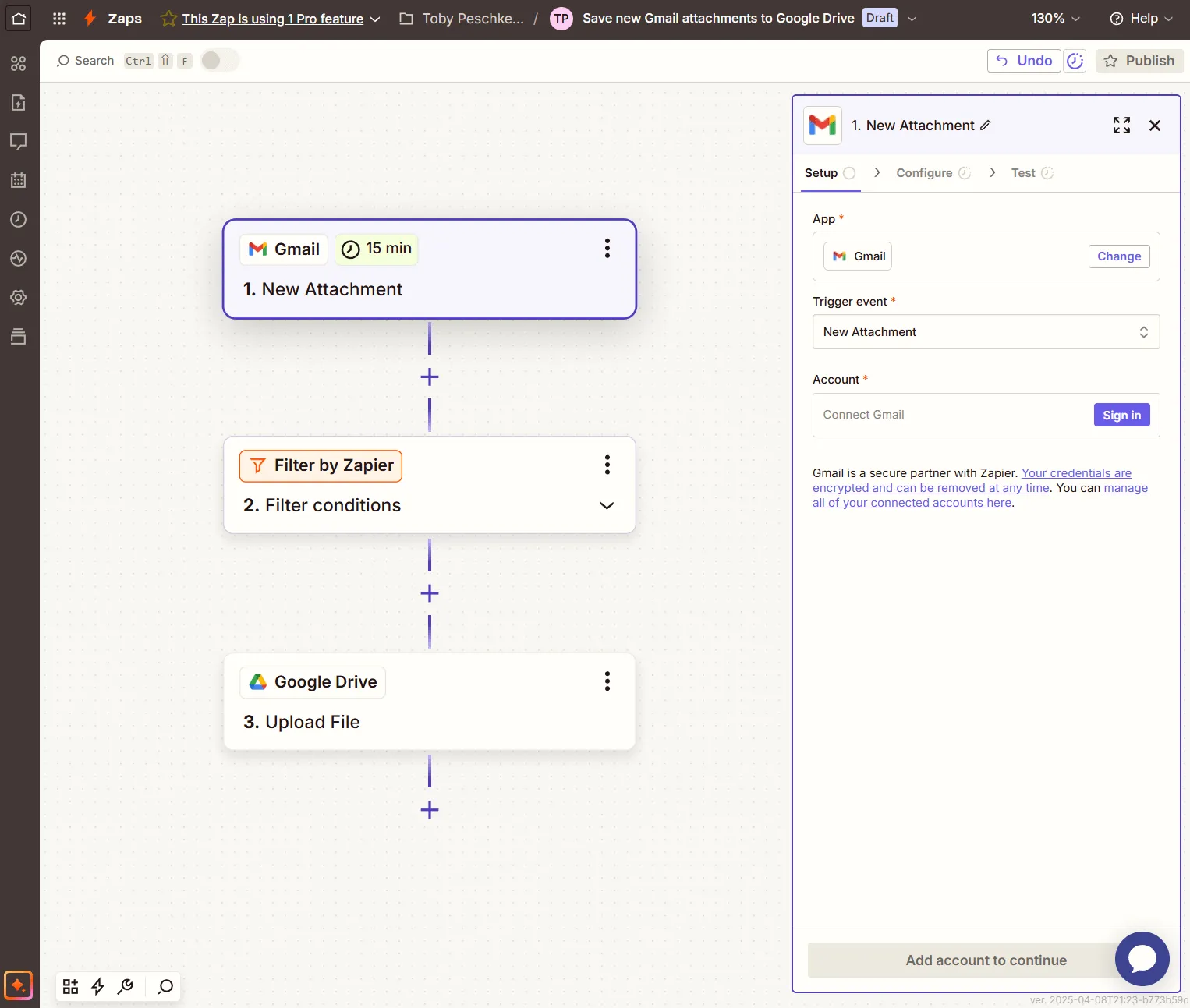
Task: Switch to the Setup tab
Action: pos(830,173)
